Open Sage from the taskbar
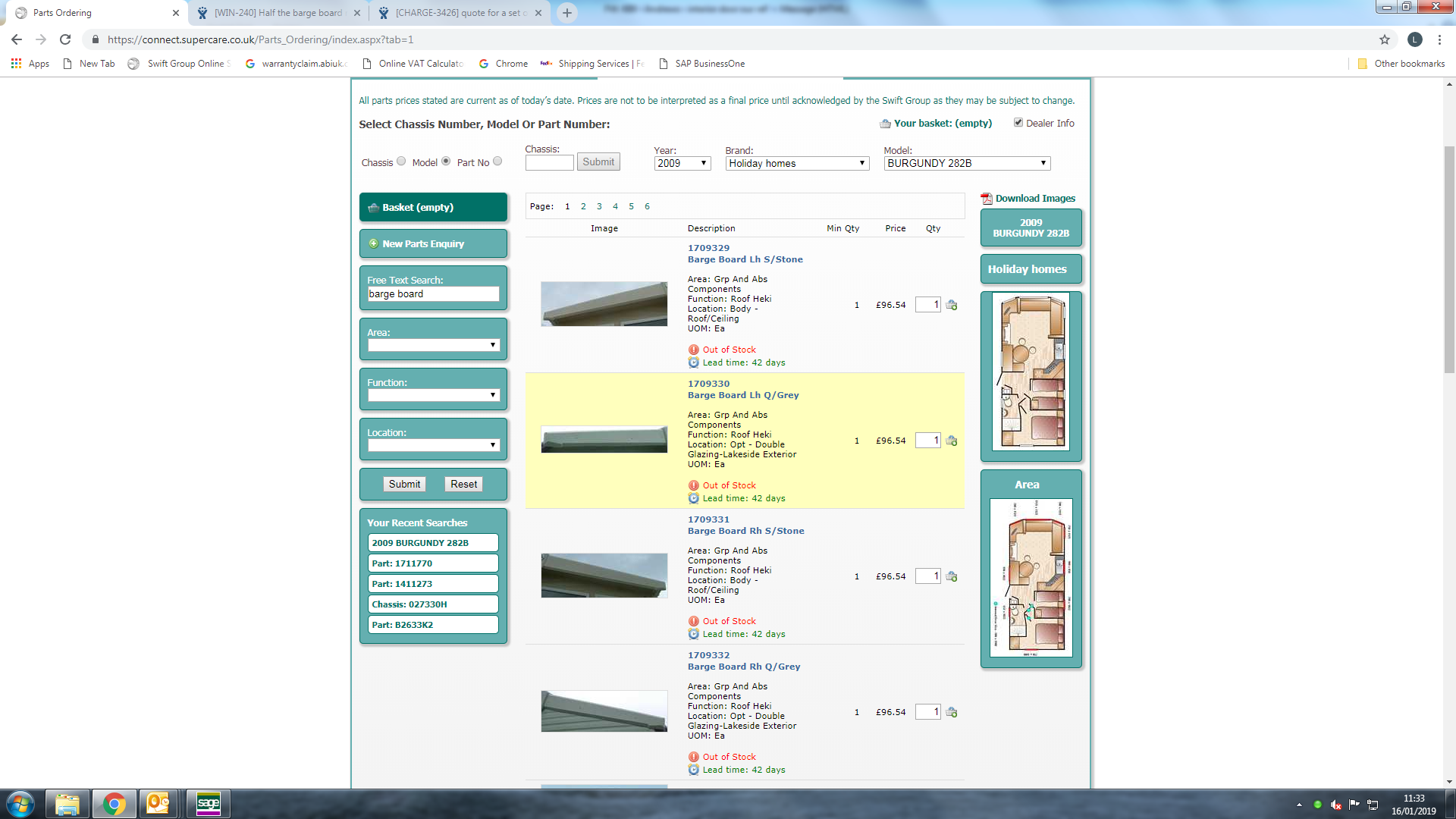Viewport: 1456px width, 819px height. pos(208,803)
